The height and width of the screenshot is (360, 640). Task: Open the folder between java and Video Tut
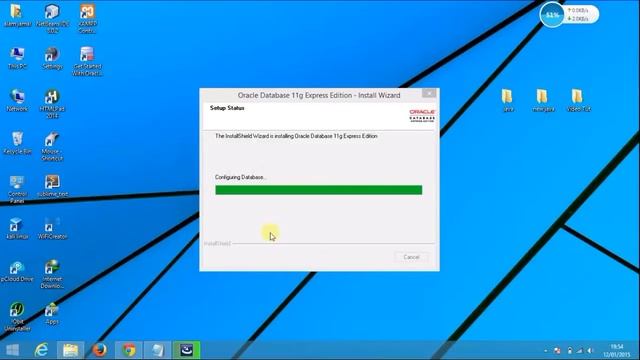click(543, 100)
